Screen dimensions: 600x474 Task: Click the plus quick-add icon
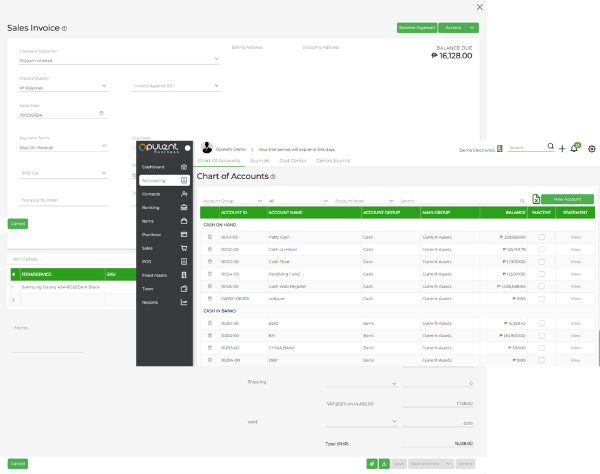[x=562, y=148]
